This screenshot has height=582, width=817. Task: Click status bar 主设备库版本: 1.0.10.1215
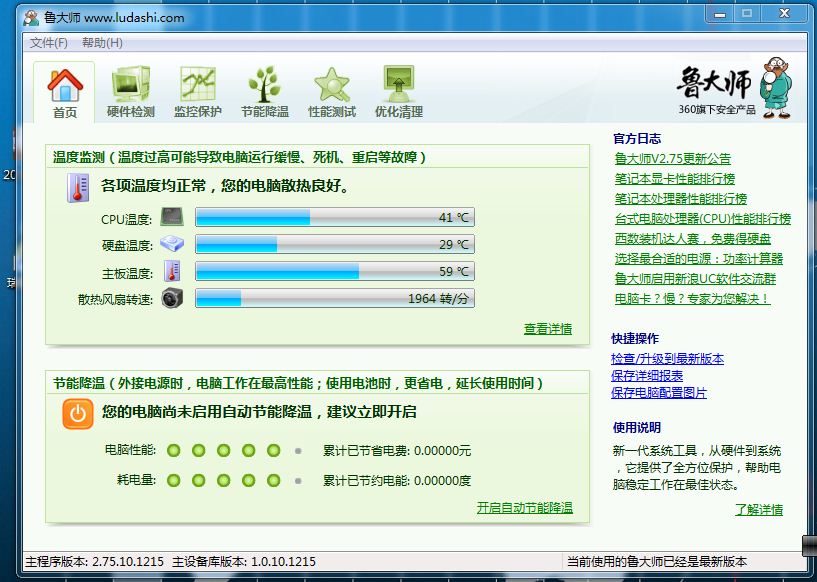click(x=244, y=562)
